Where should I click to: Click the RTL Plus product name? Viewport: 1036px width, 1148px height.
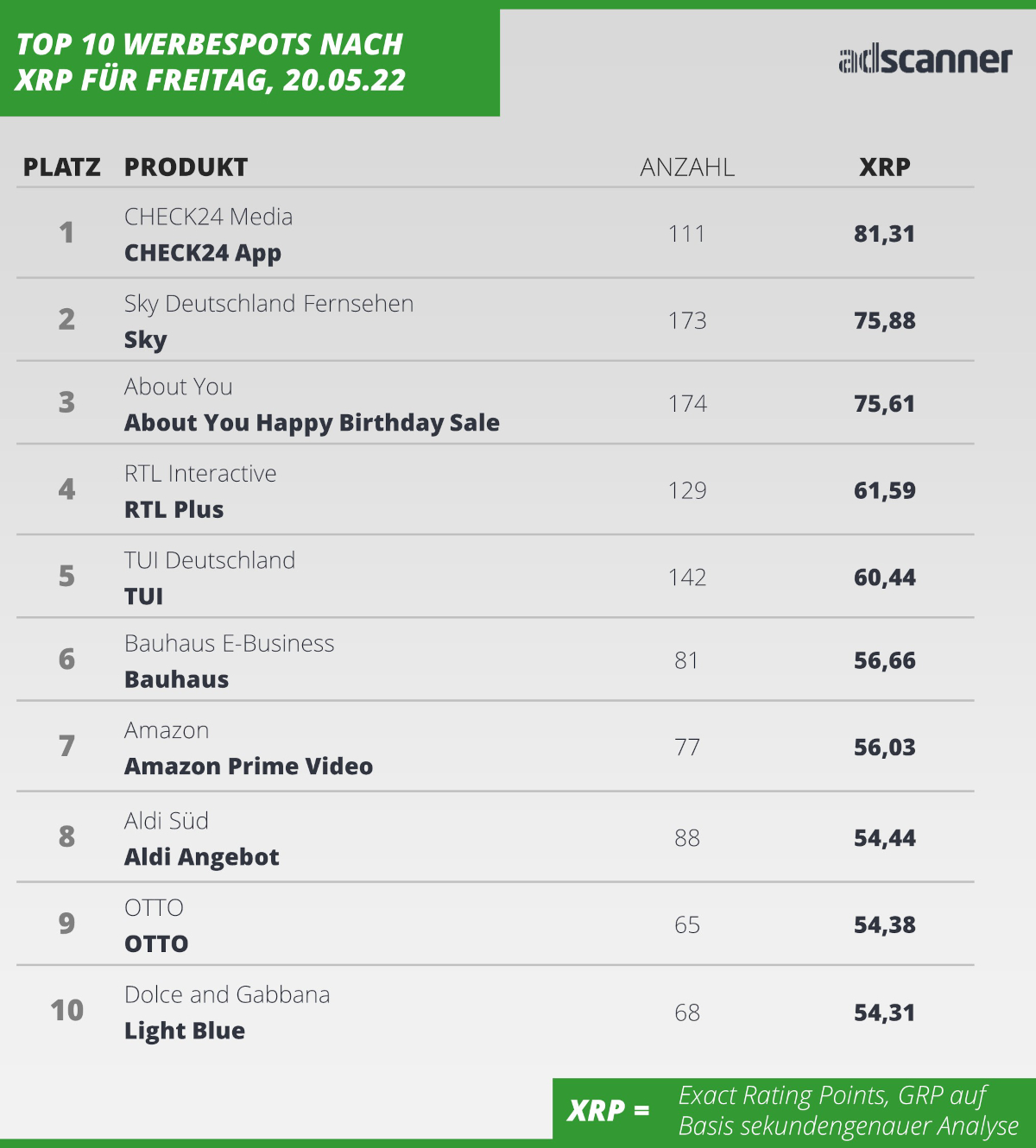click(x=174, y=510)
